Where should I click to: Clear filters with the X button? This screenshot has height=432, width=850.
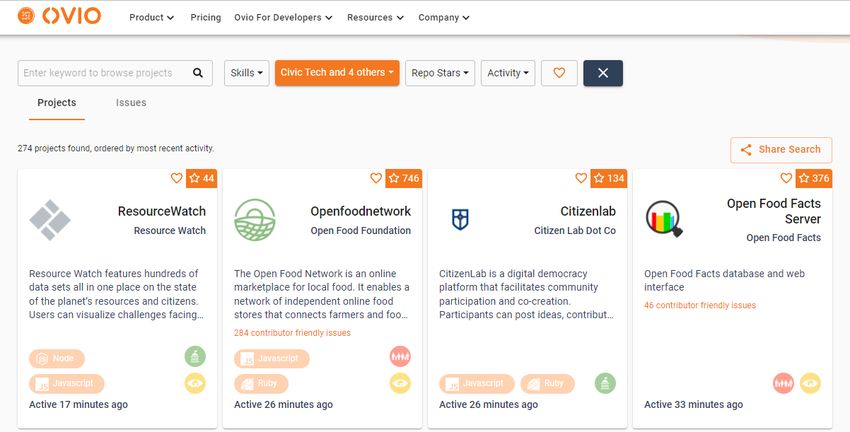603,73
